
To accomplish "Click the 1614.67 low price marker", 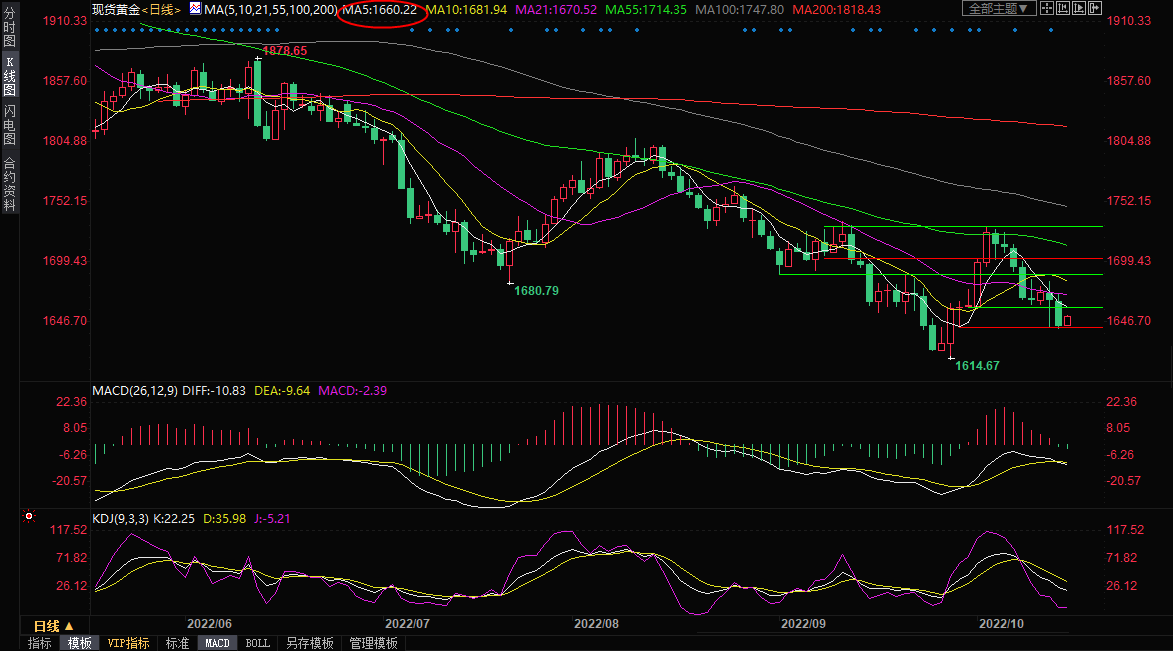I will tap(977, 366).
